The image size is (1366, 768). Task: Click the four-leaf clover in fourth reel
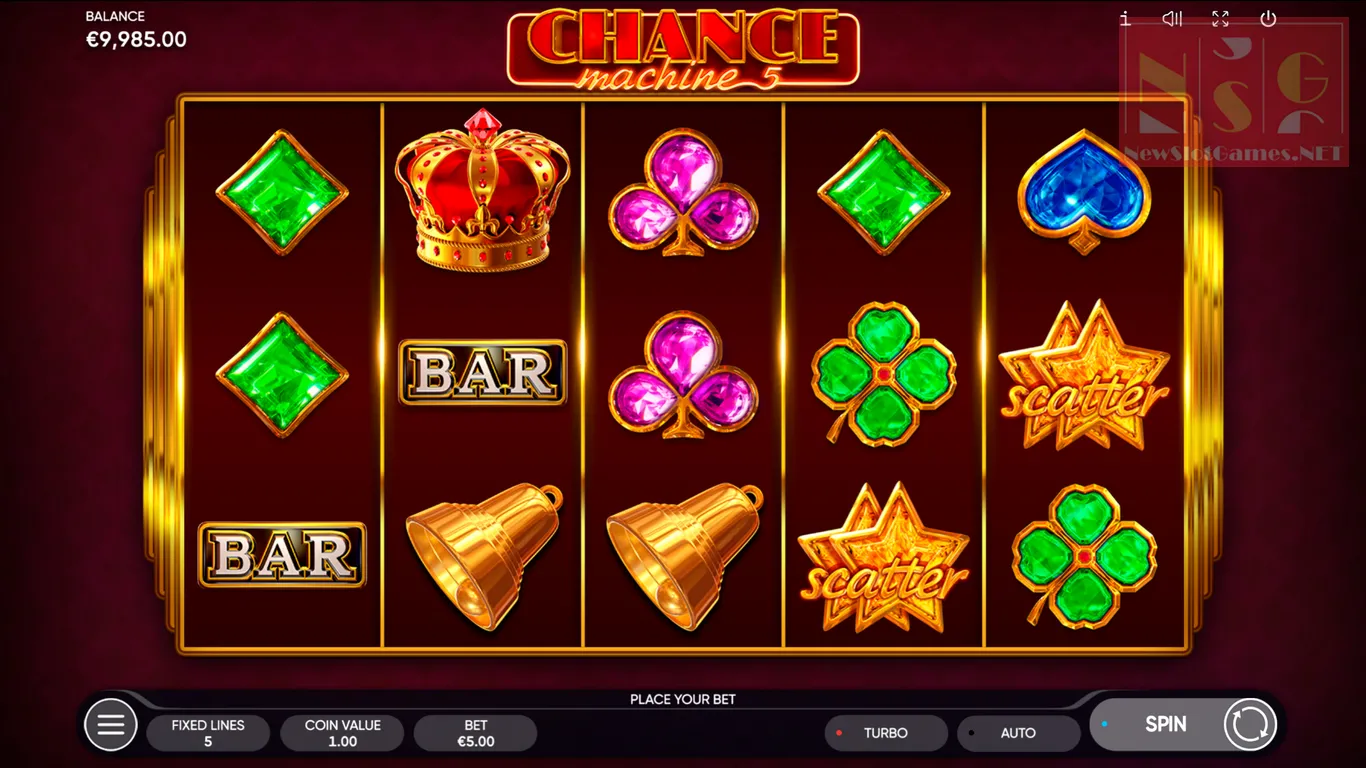[884, 373]
